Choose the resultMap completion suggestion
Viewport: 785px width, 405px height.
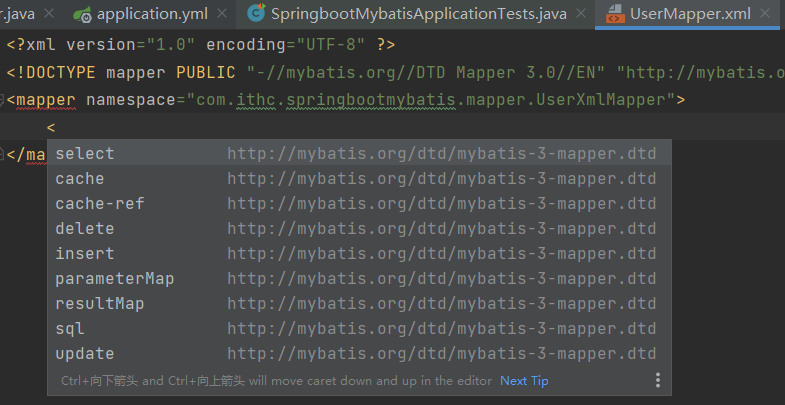[359, 303]
